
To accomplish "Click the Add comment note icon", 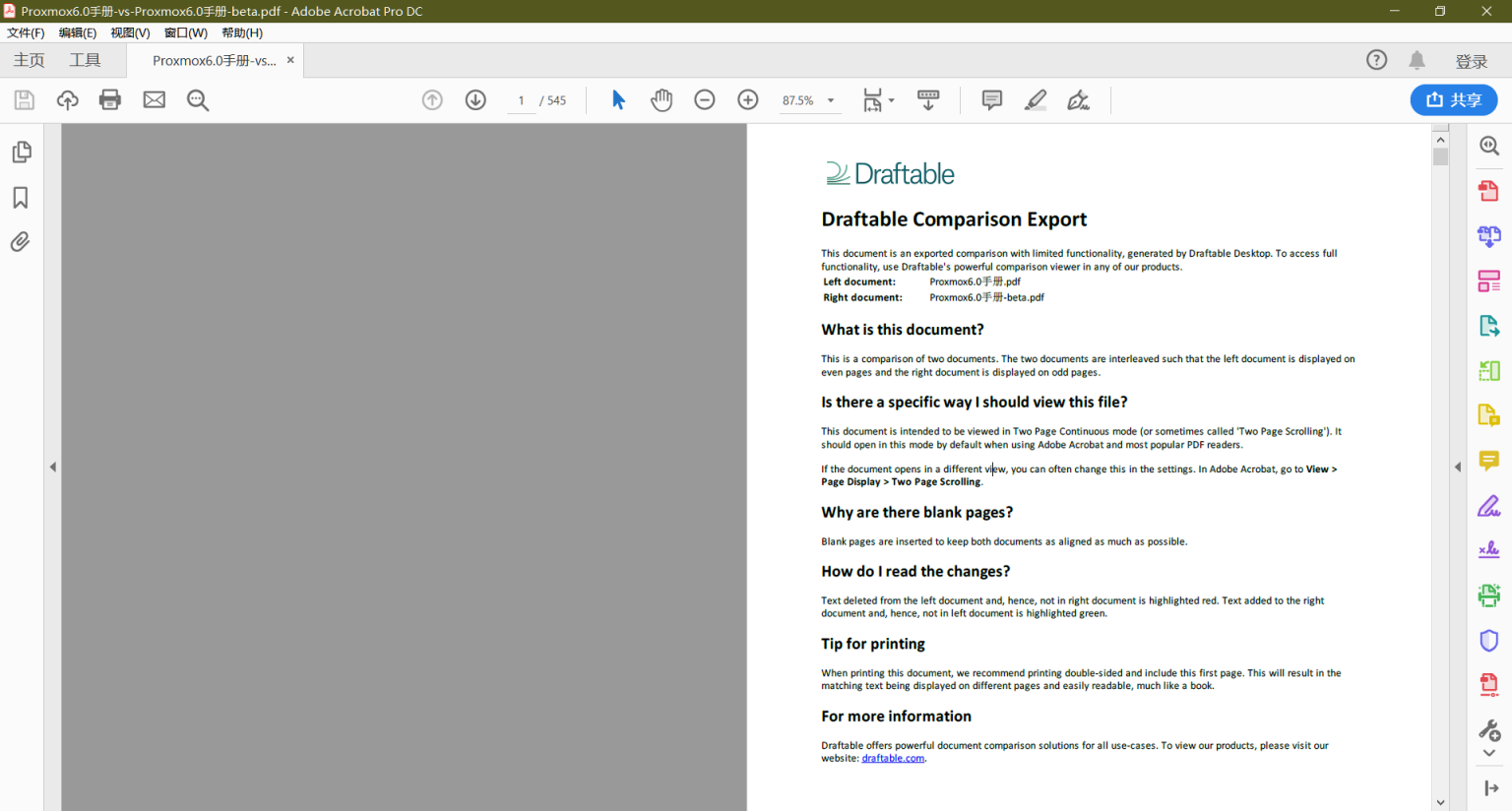I will tap(991, 99).
